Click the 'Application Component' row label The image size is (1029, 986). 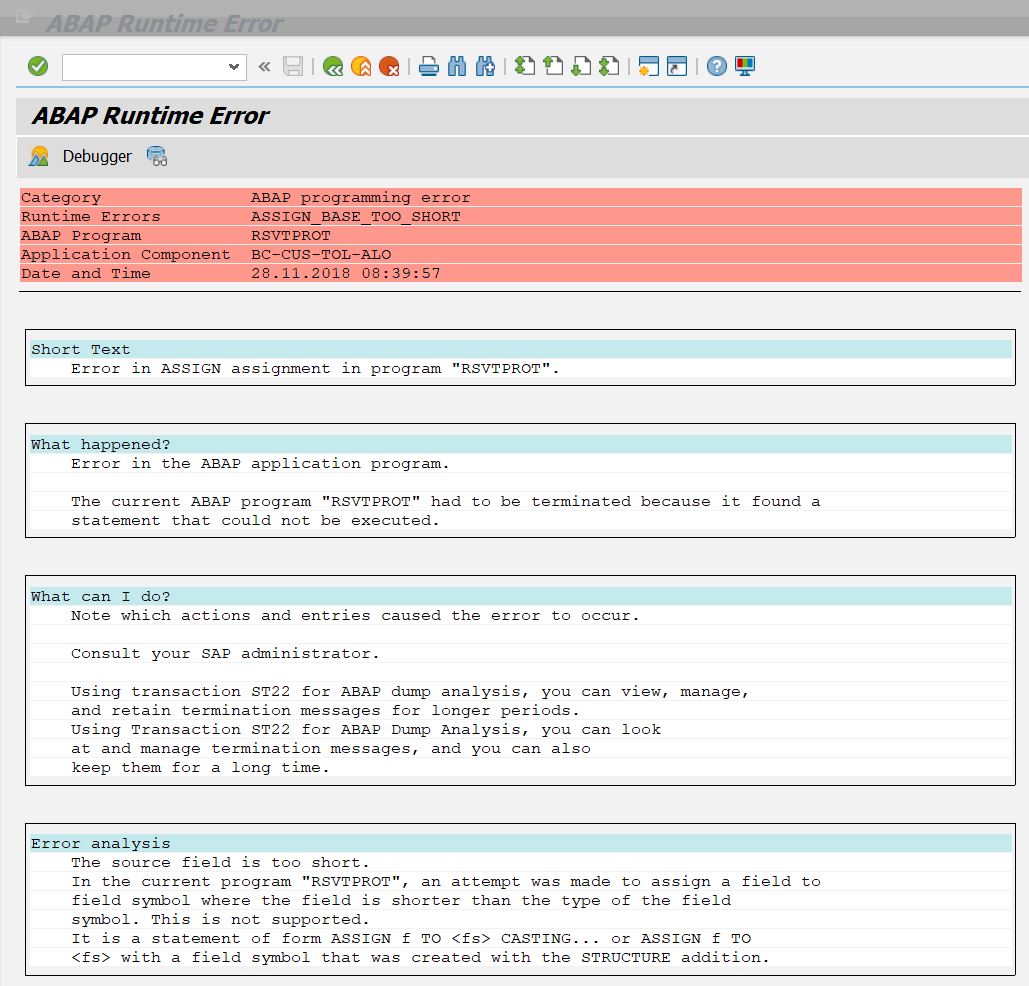(x=125, y=255)
